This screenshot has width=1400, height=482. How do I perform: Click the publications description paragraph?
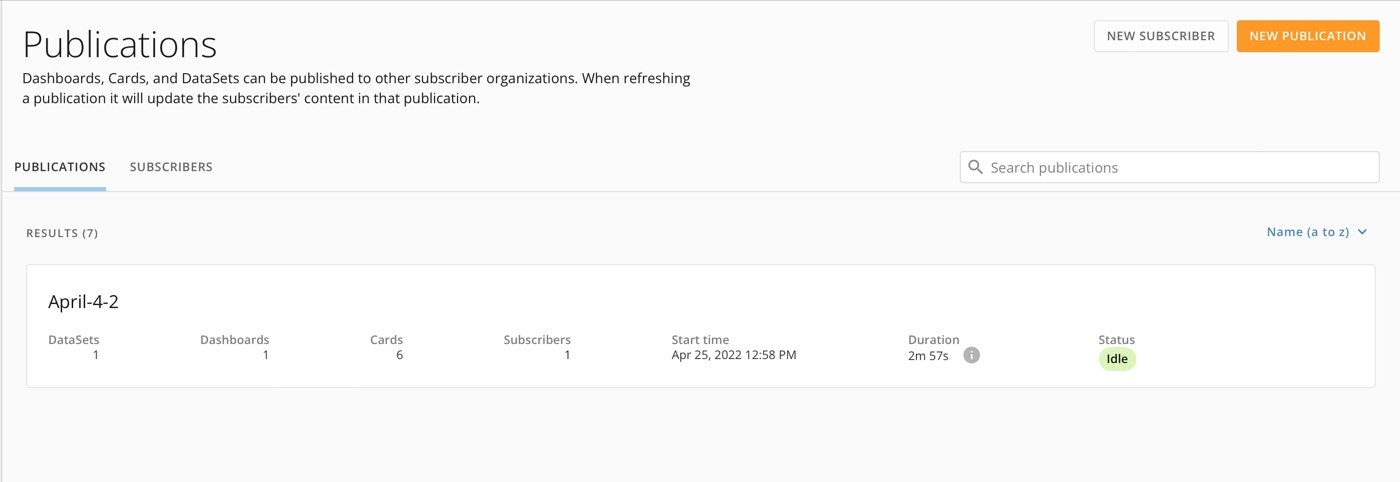pyautogui.click(x=356, y=88)
